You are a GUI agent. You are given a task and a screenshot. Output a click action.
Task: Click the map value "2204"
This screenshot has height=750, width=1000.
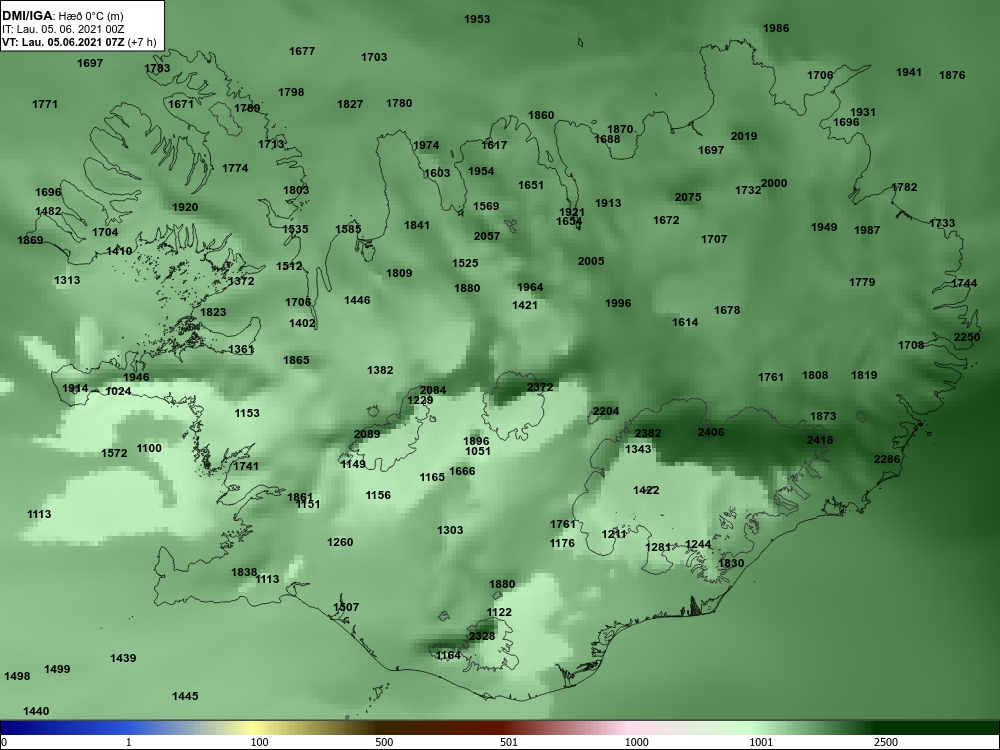(x=606, y=411)
